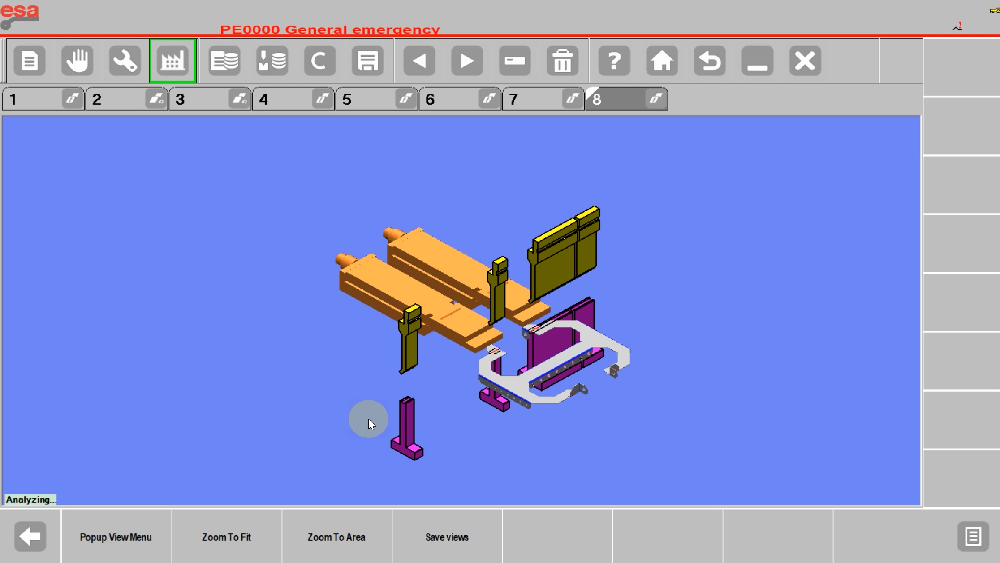Select bend step tab 2
Screen dimensions: 1000x563
click(127, 99)
